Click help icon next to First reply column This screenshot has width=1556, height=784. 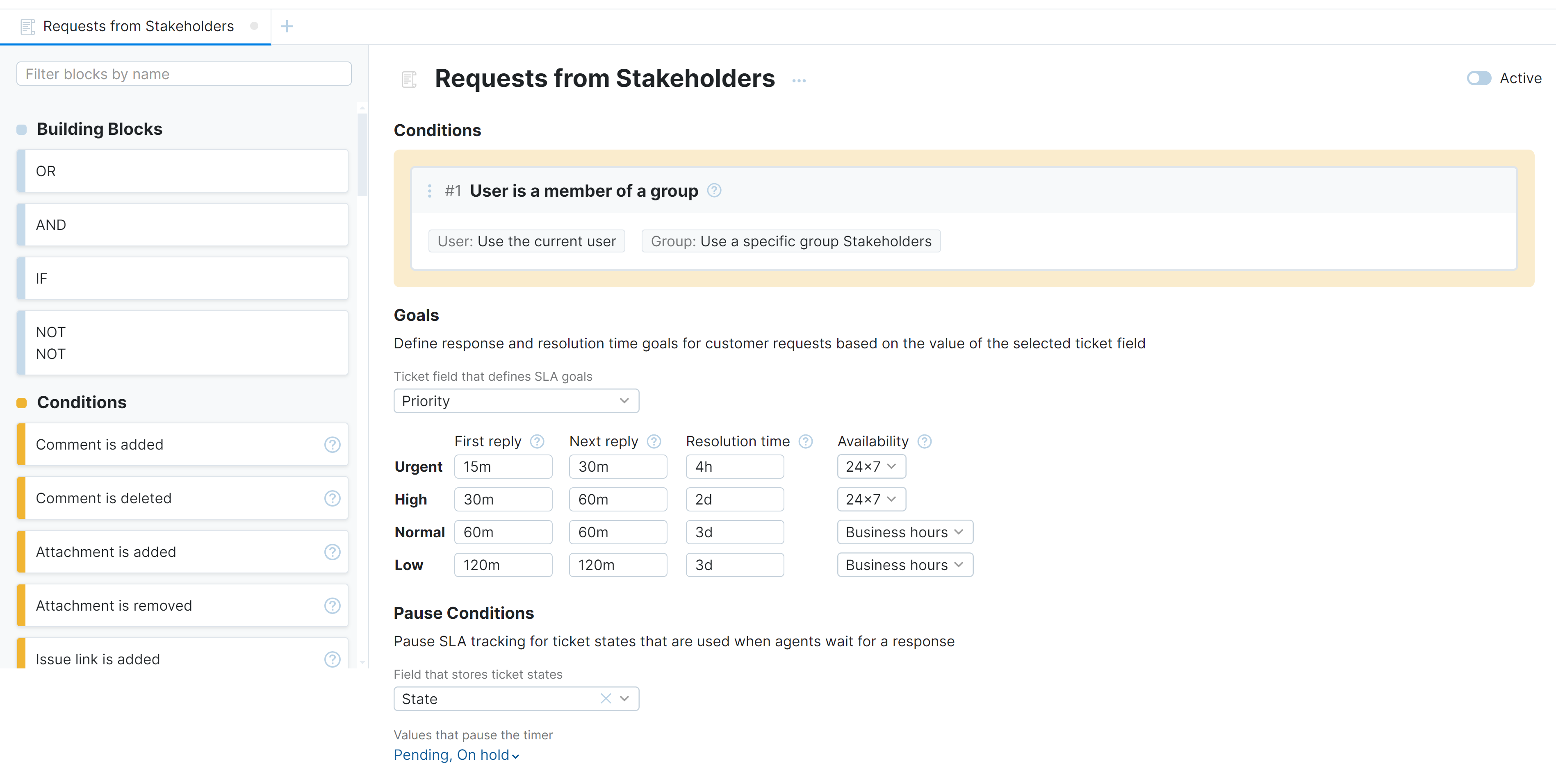click(x=537, y=441)
